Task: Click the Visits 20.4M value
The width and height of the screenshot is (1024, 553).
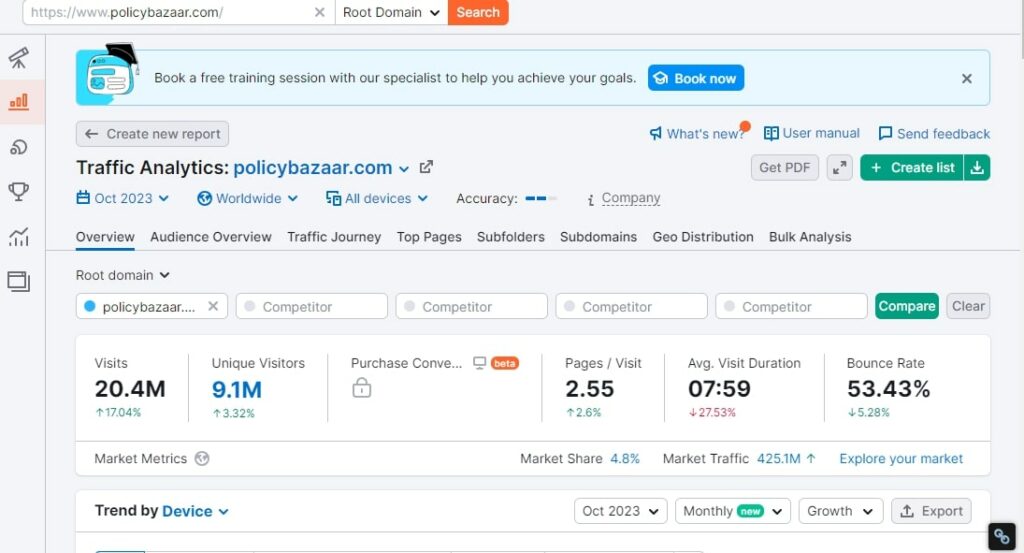Action: pyautogui.click(x=130, y=389)
